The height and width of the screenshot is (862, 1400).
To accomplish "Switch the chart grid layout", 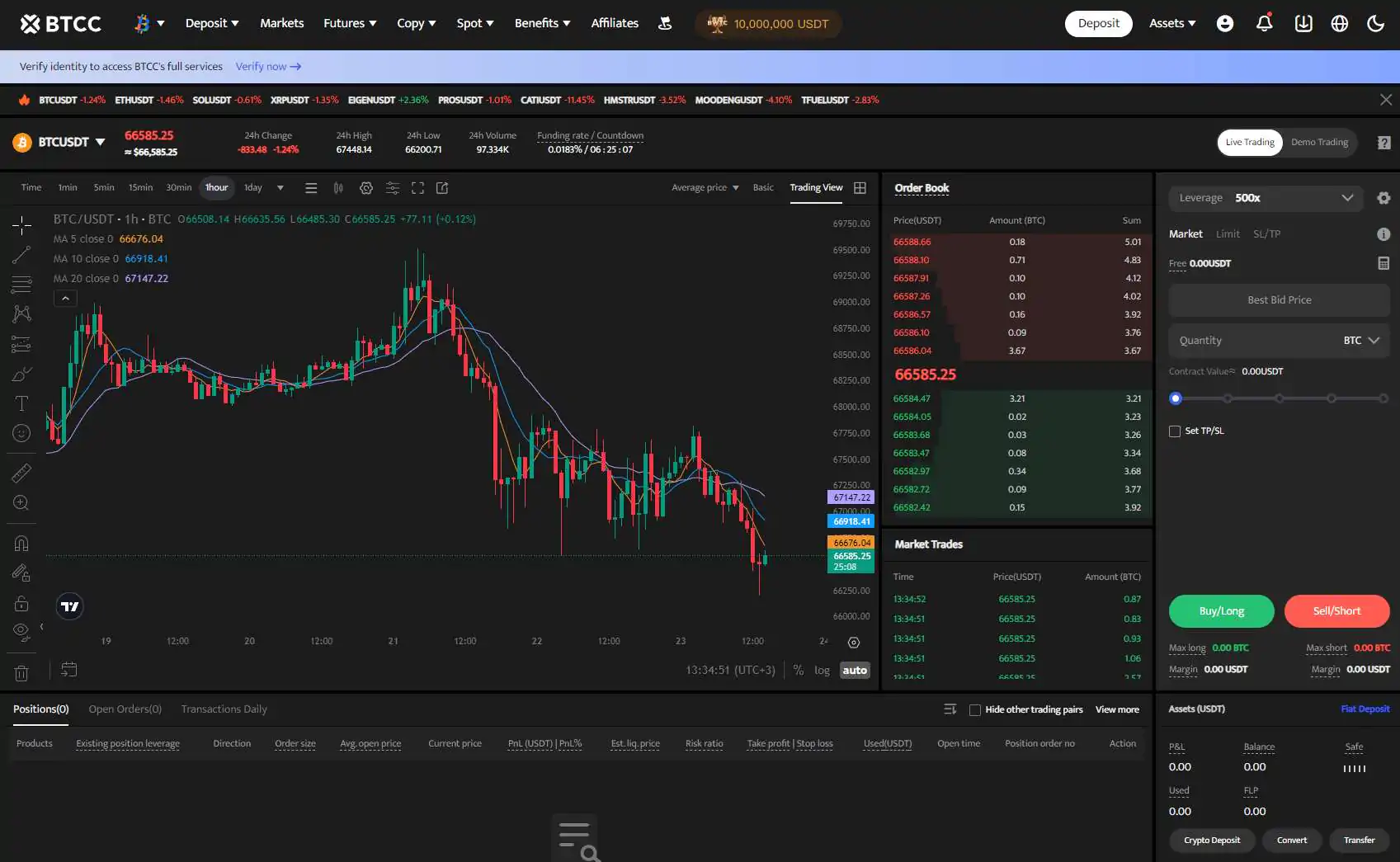I will [860, 188].
